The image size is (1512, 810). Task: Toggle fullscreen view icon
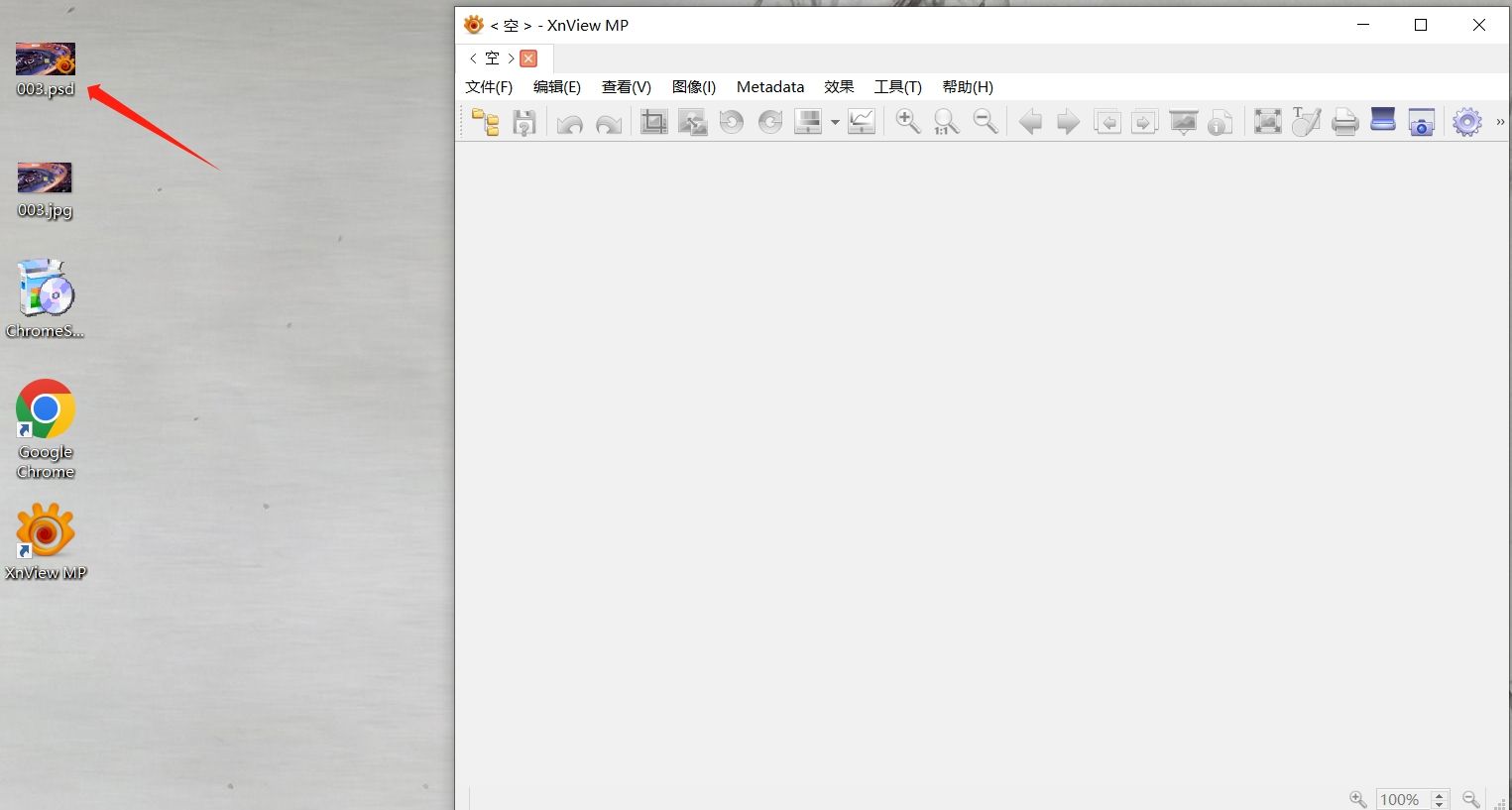click(x=1267, y=122)
